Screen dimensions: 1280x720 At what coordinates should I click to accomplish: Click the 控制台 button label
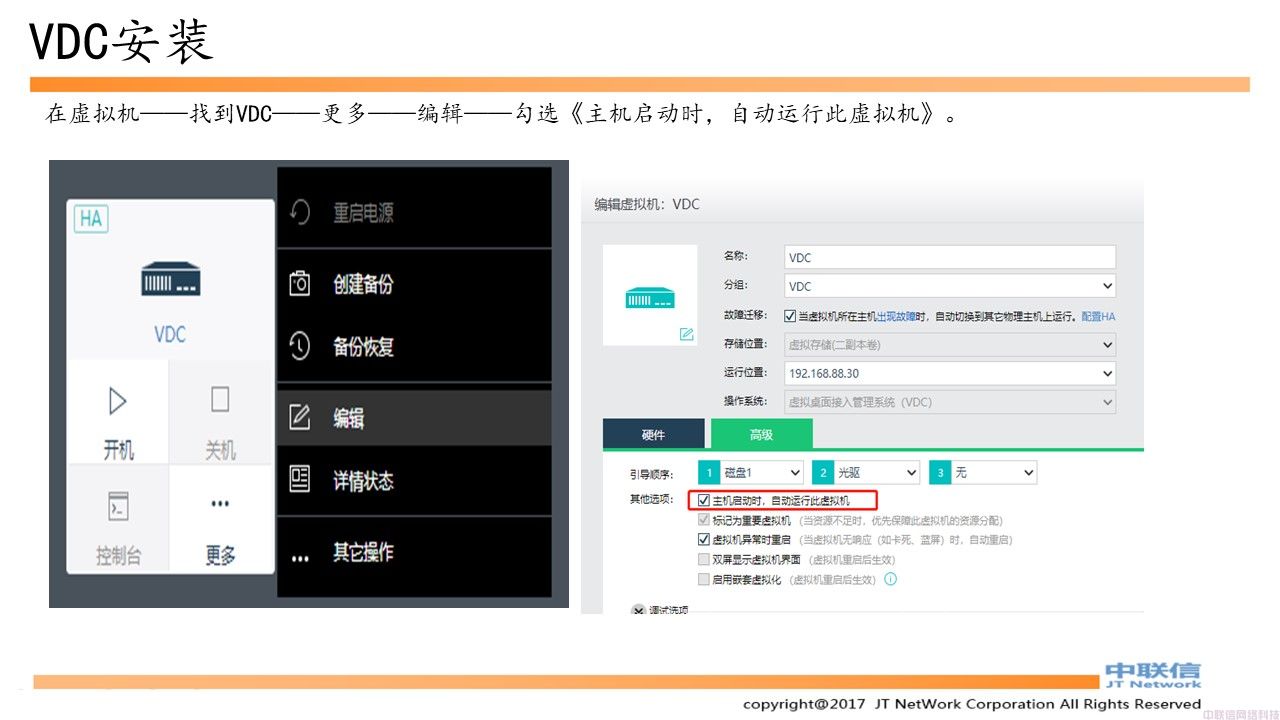pos(118,556)
